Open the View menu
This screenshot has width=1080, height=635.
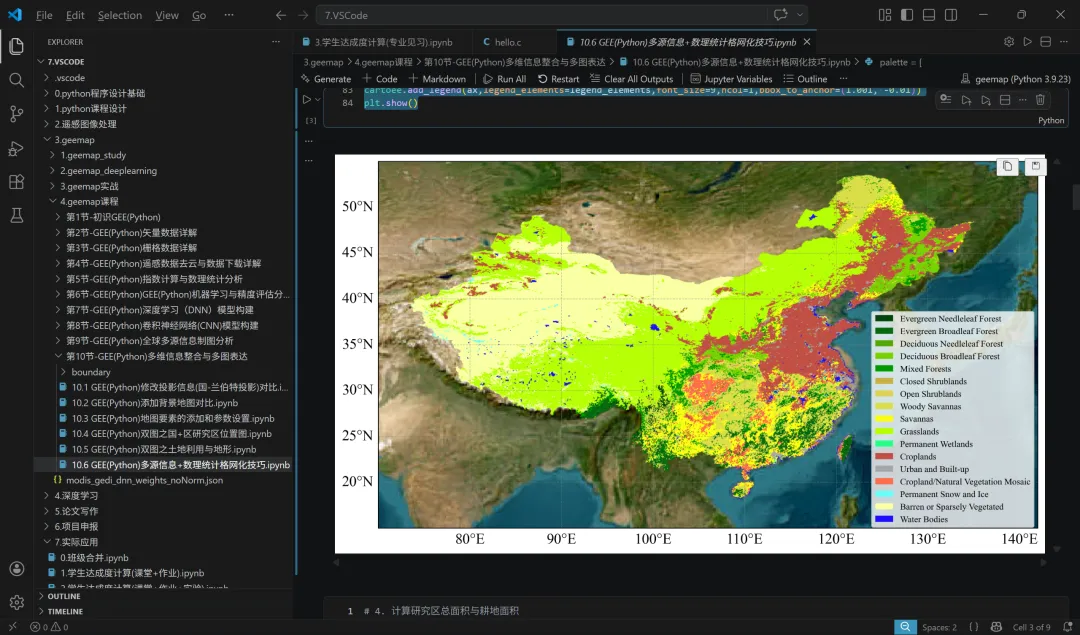[x=167, y=14]
